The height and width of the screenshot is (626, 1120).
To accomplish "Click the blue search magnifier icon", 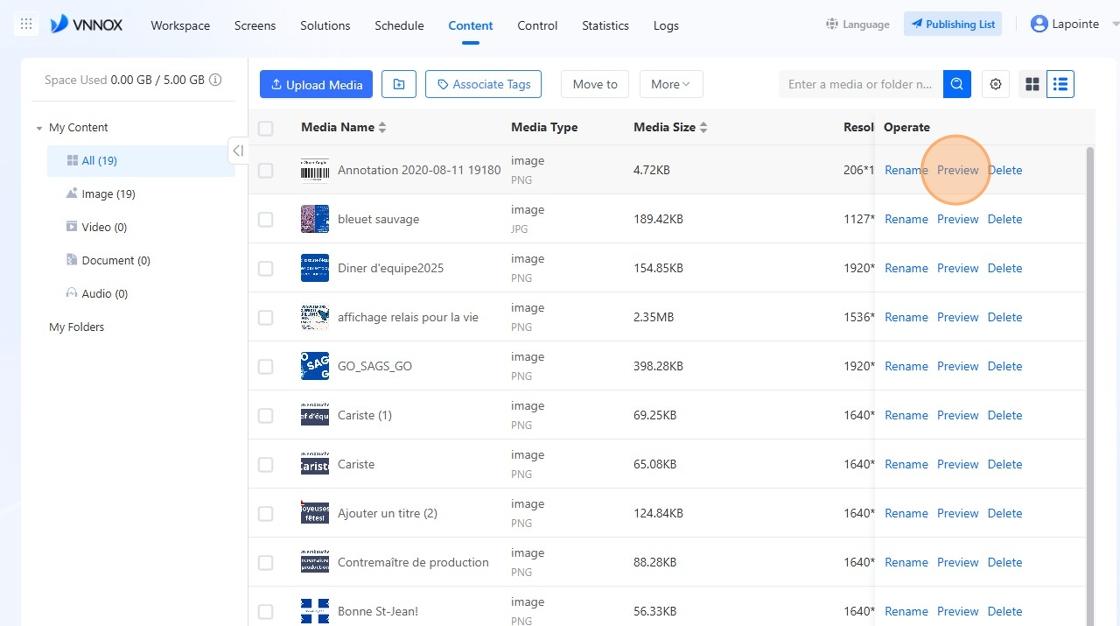I will point(956,84).
